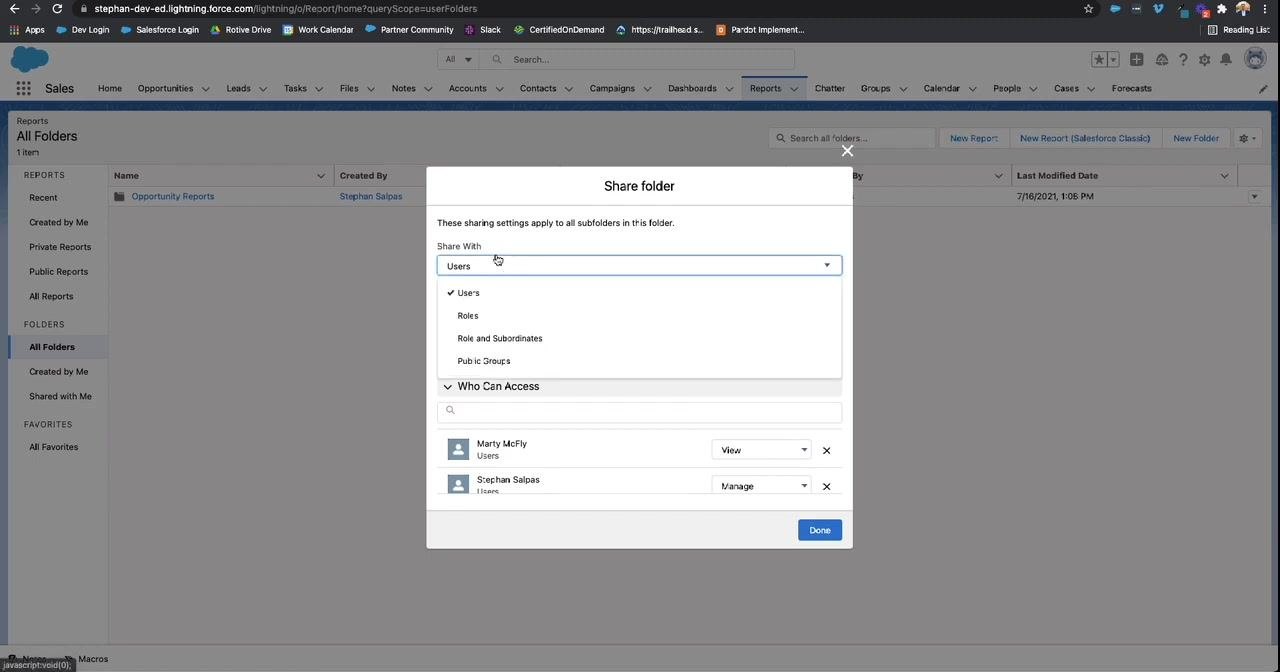The height and width of the screenshot is (672, 1280).
Task: Open the search scope All dropdown
Action: click(x=459, y=60)
